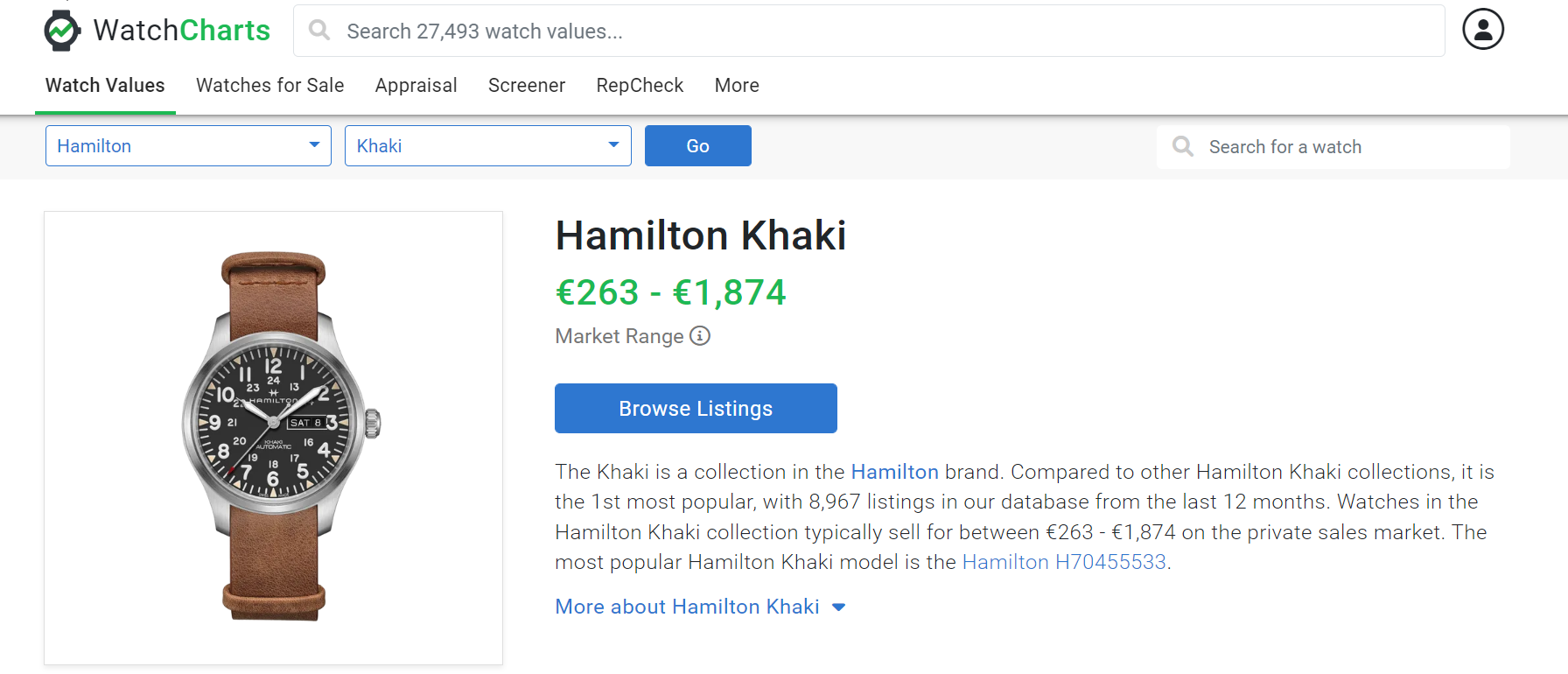Click the Hamilton Khaki watch image

tap(274, 438)
